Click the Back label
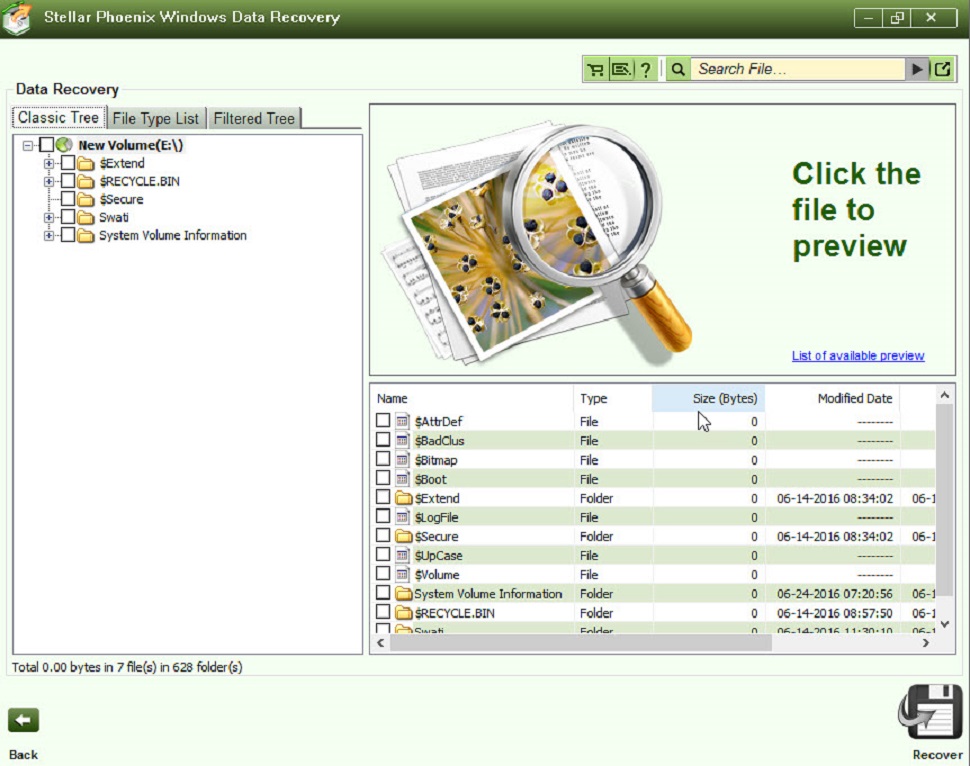Screen dimensions: 970x766 [24, 755]
